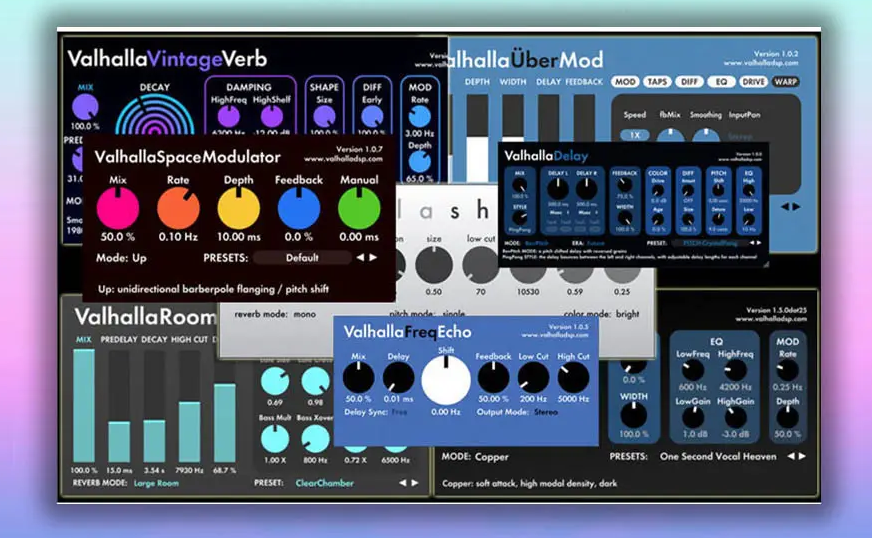
Task: Click the HIGH CUT bar slider in ValhallaRoom
Action: pos(189,406)
